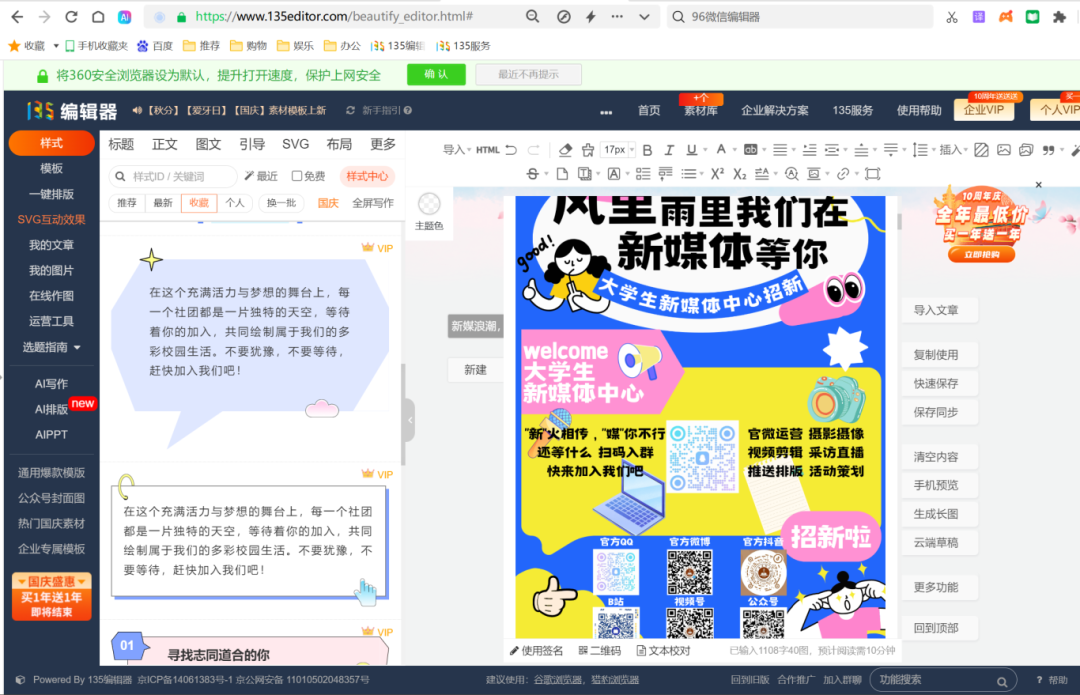The image size is (1080, 695).
Task: Select the 个人 filter toggle
Action: 235,203
